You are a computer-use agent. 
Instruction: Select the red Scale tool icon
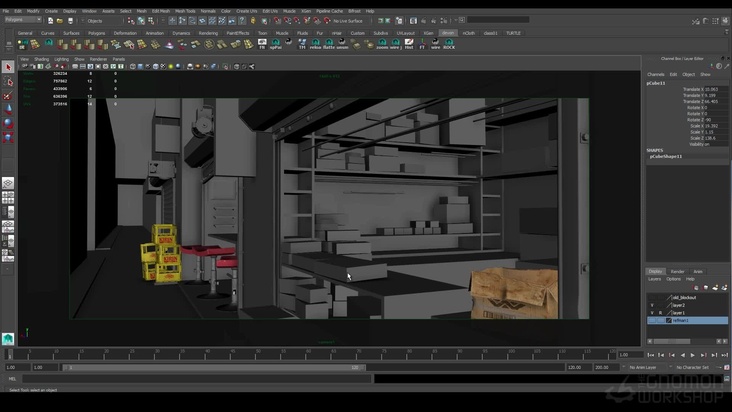click(8, 137)
